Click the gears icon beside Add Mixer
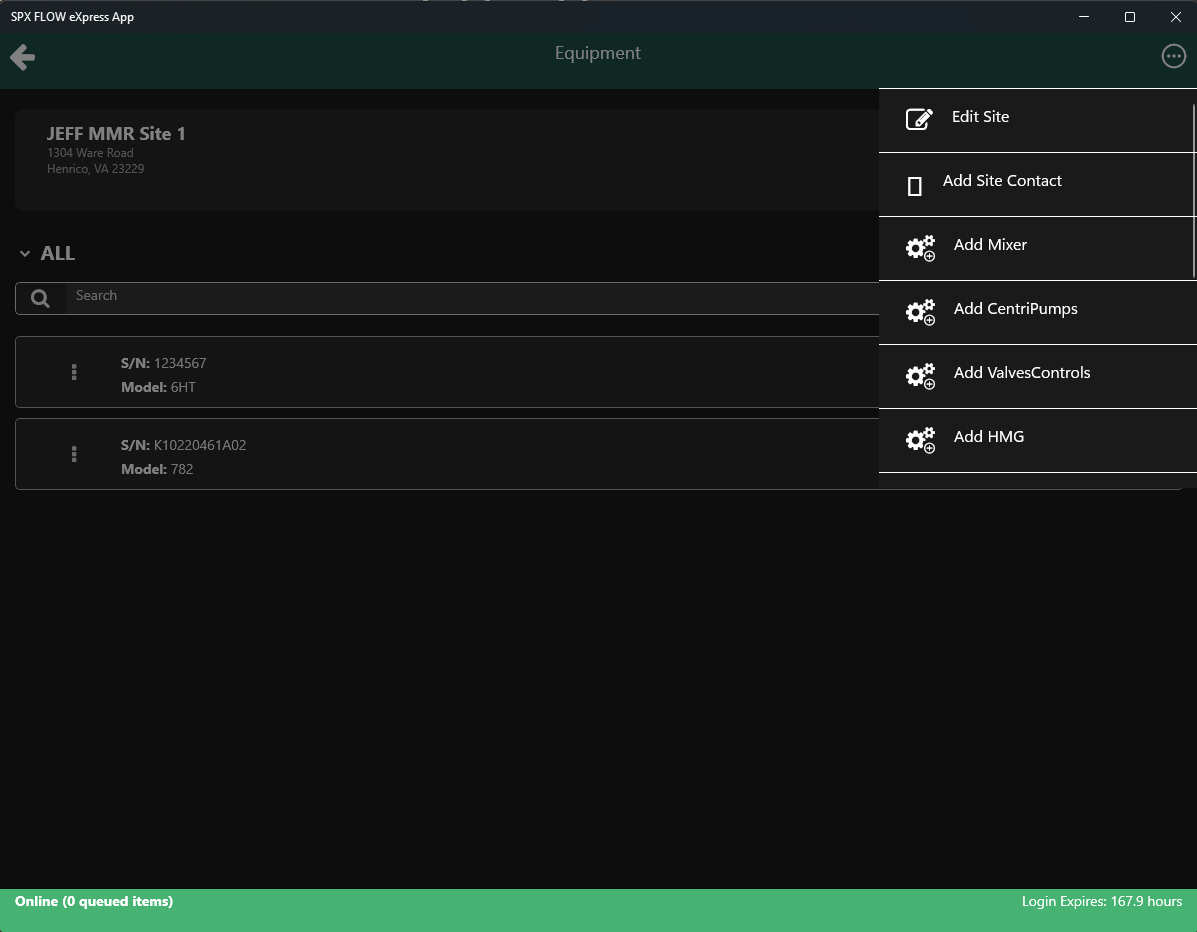The image size is (1197, 932). pos(921,248)
